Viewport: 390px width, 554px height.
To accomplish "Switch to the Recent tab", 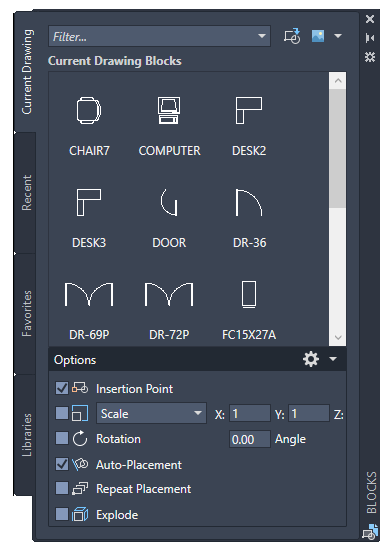I will pos(26,193).
